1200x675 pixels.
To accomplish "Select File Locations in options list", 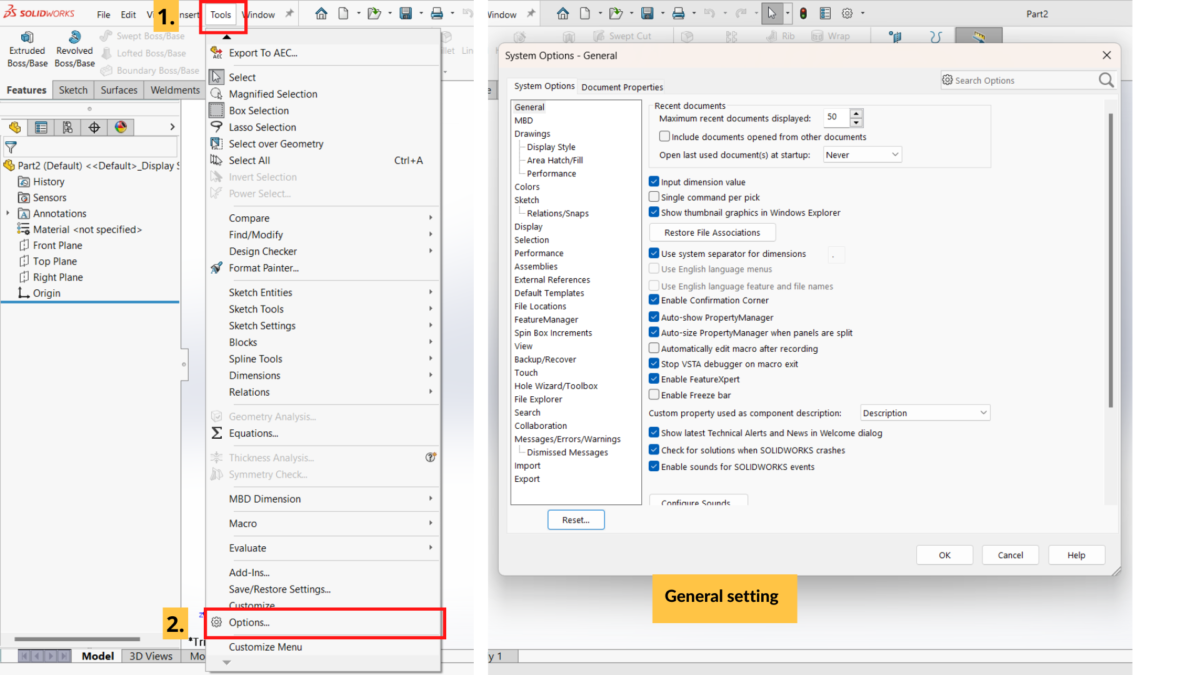I will [x=540, y=306].
